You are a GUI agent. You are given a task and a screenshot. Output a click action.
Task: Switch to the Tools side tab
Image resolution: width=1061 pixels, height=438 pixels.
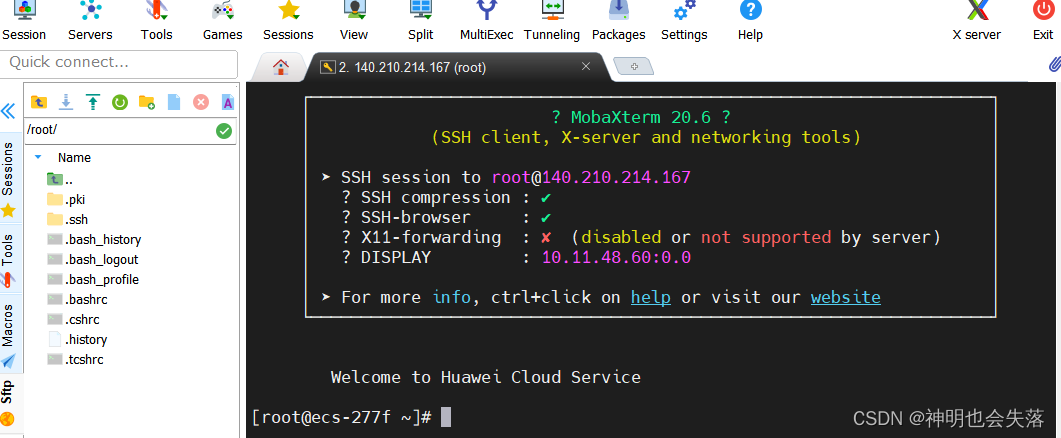point(8,259)
